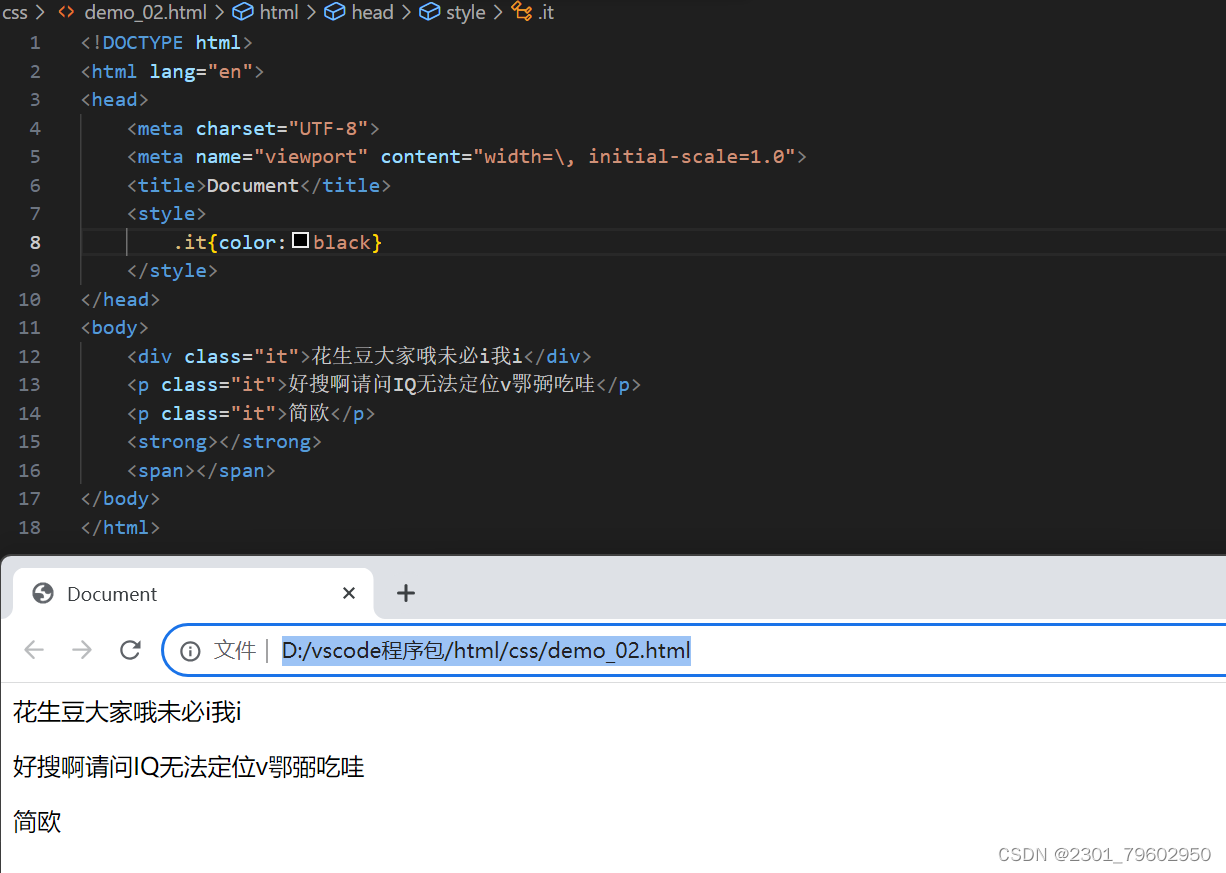The image size is (1226, 873).
Task: Click the black color value in CSS rule
Action: point(342,243)
